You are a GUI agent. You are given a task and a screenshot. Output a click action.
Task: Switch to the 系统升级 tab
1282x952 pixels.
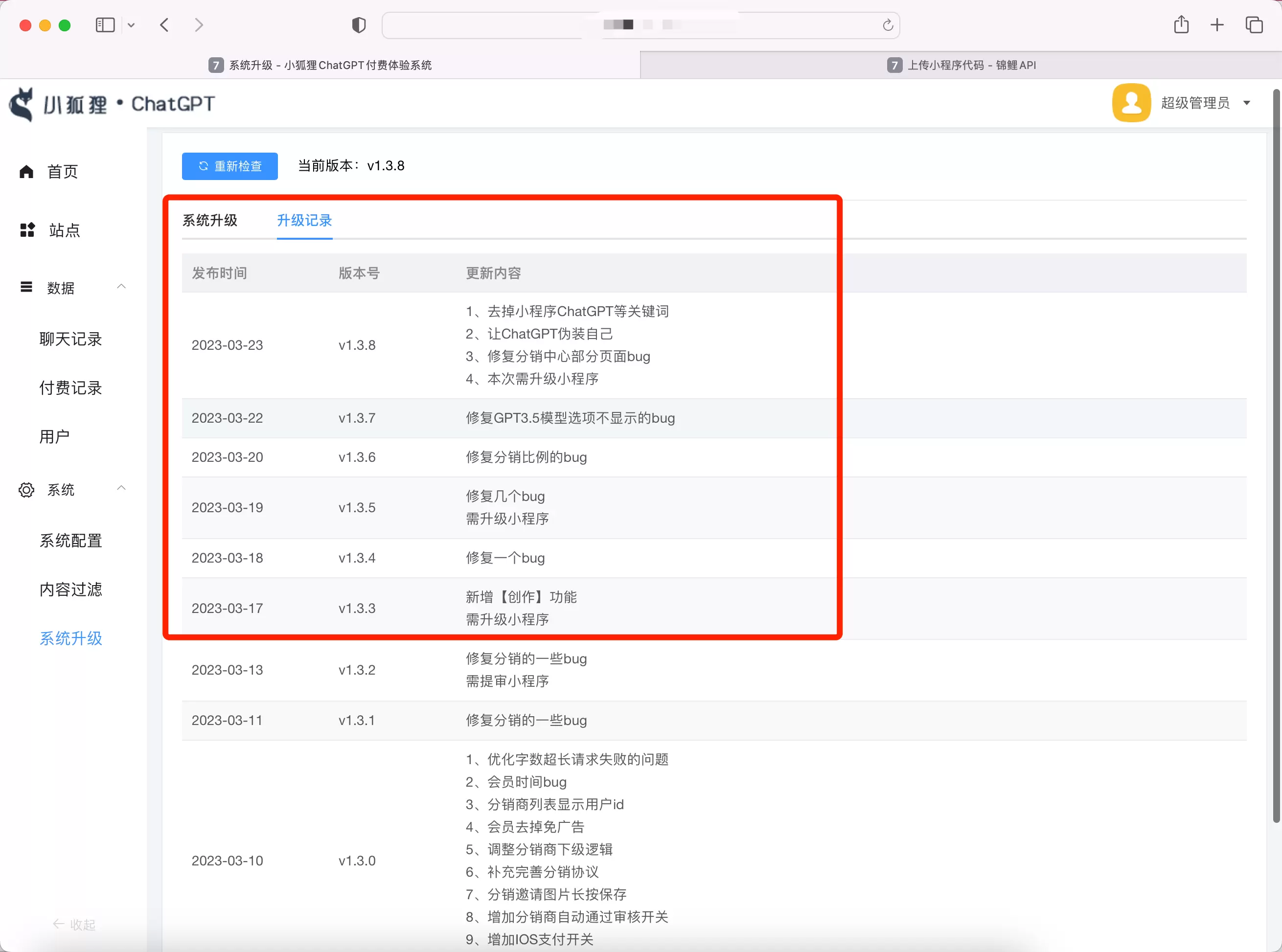[x=210, y=220]
